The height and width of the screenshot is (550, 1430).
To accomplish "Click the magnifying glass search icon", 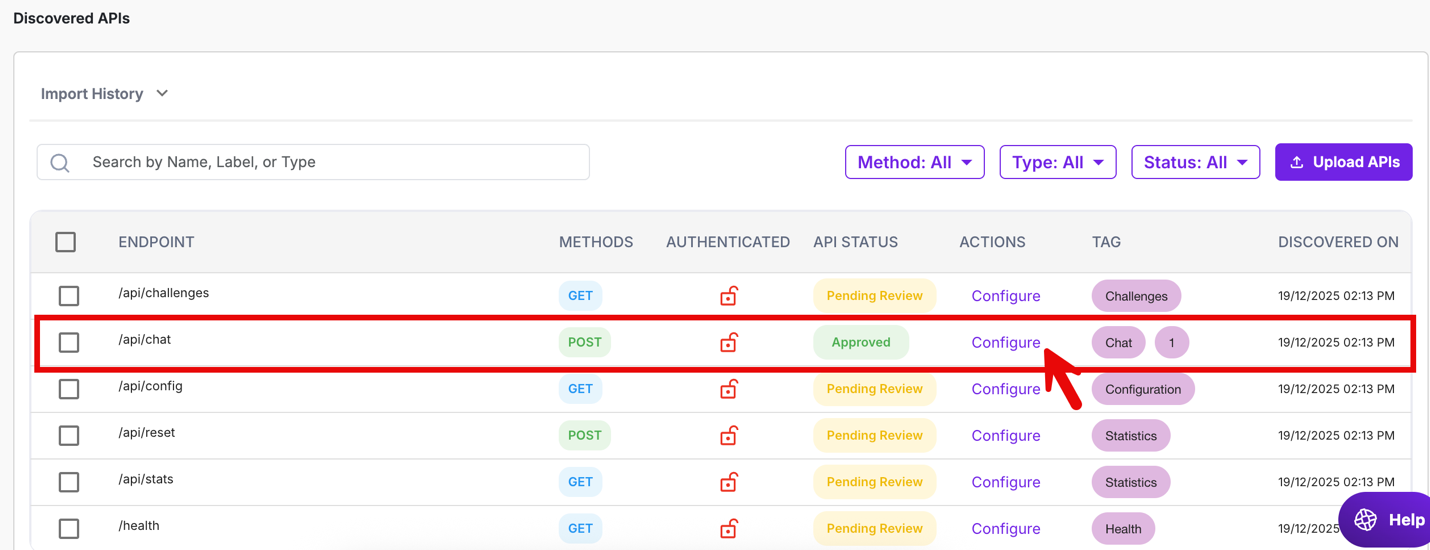I will pyautogui.click(x=60, y=163).
